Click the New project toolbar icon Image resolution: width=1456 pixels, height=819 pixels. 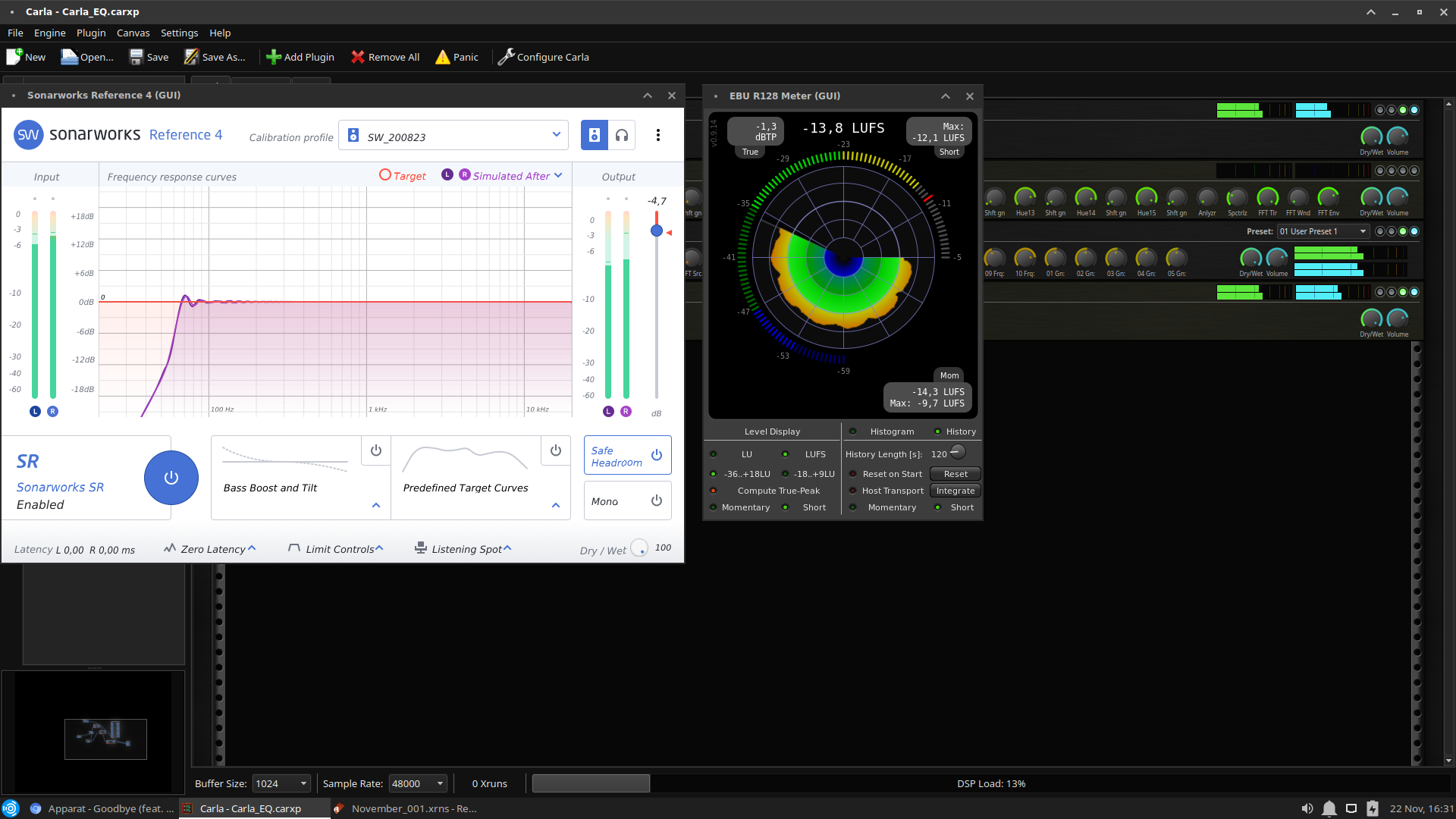pos(14,57)
